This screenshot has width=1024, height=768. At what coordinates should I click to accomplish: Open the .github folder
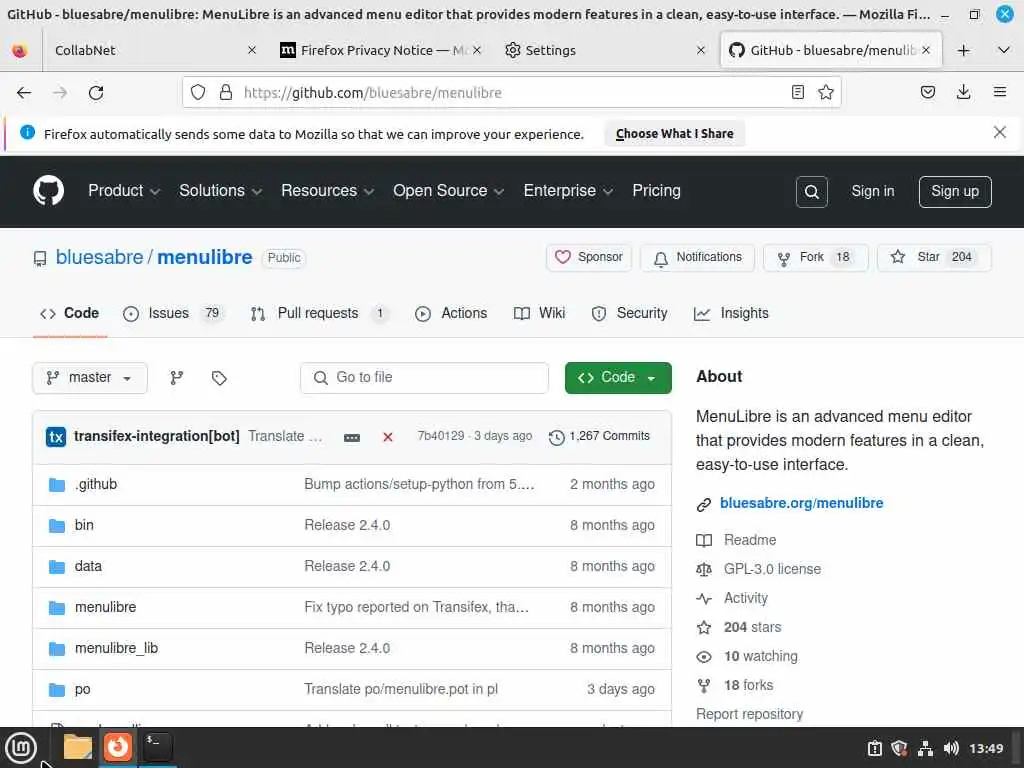(96, 485)
